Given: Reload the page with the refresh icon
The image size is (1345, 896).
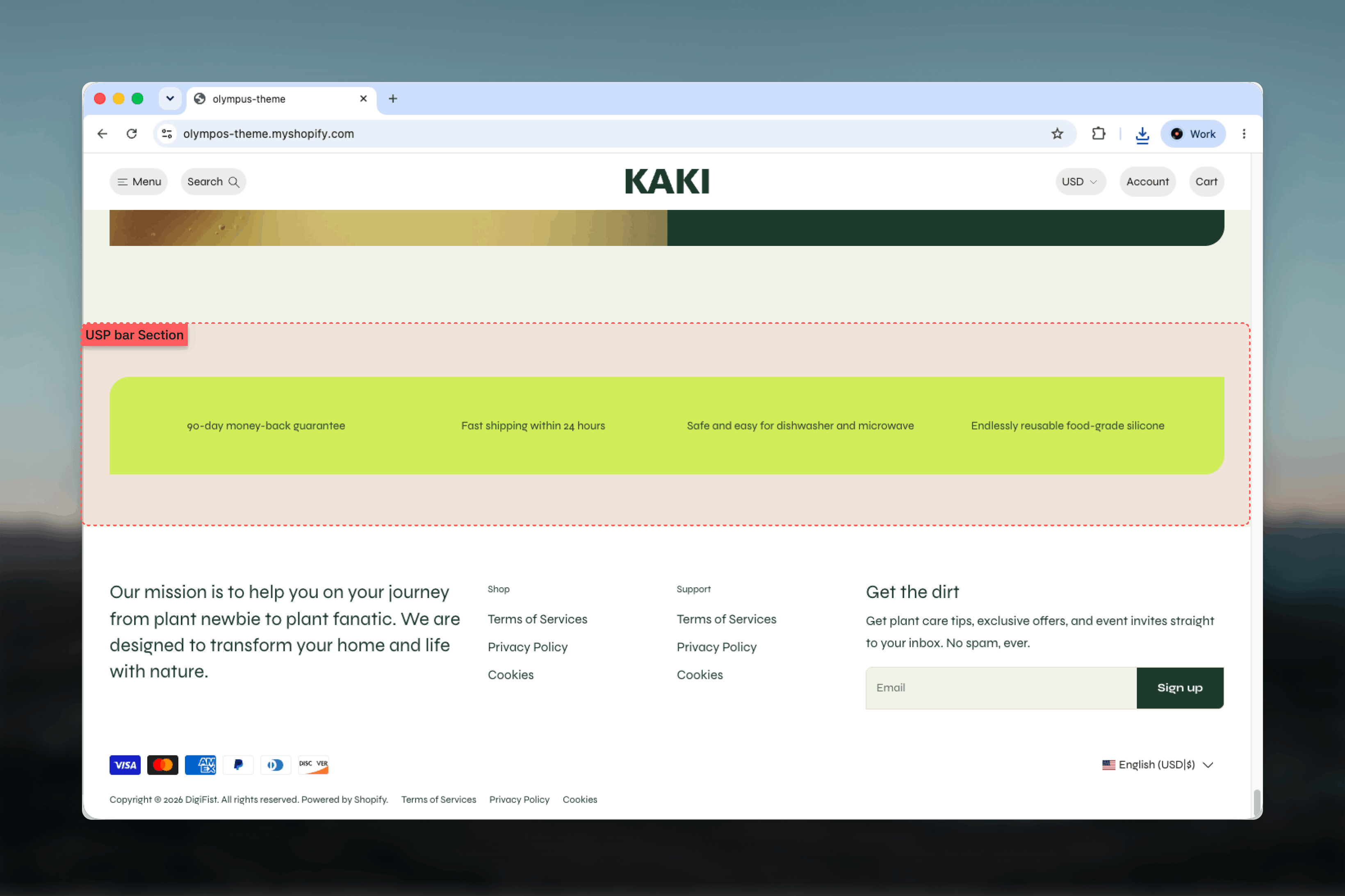Looking at the screenshot, I should point(132,134).
